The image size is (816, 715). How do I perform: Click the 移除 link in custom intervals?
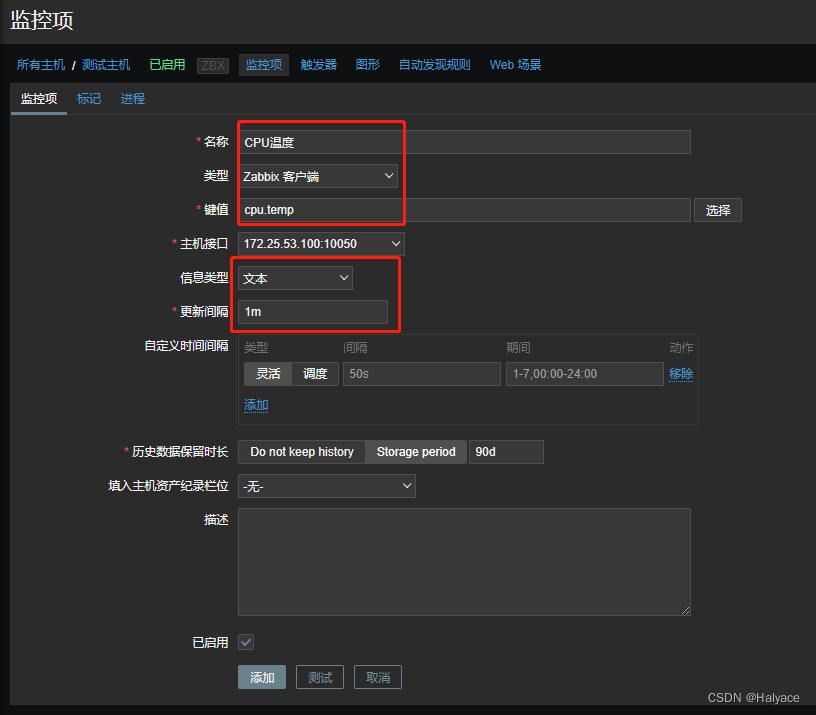tap(681, 374)
